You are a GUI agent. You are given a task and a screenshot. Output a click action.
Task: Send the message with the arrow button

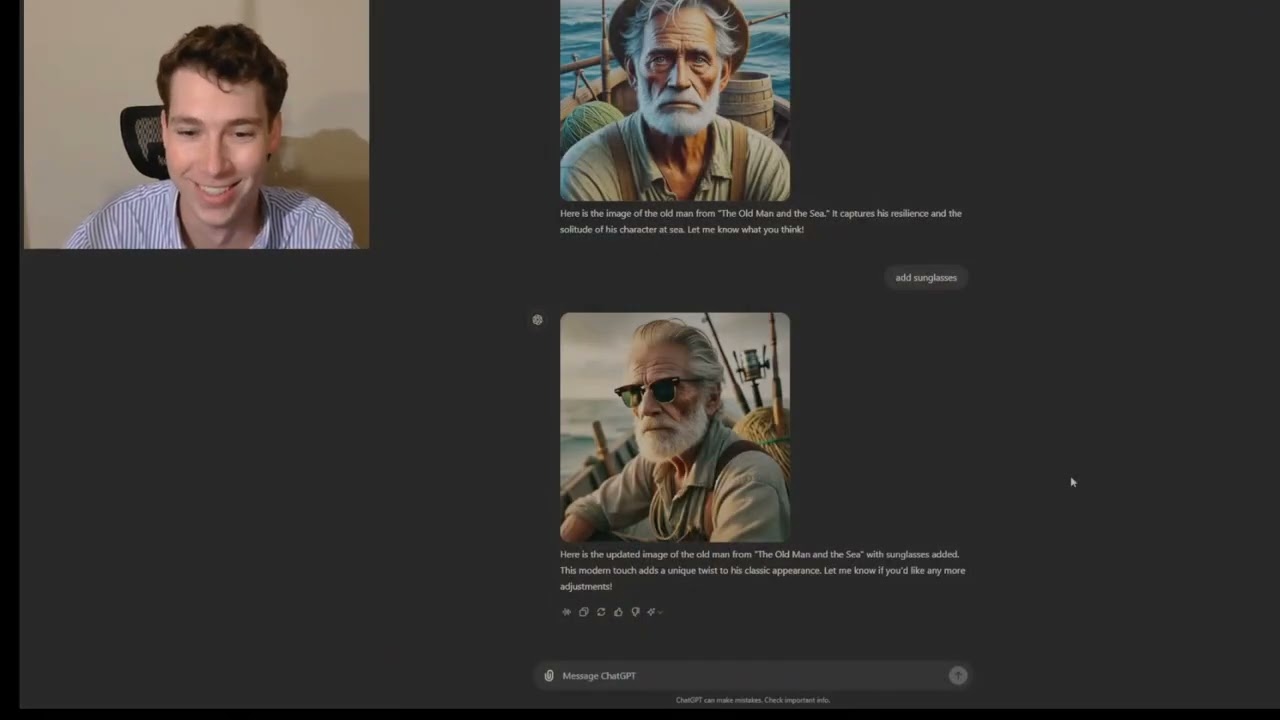958,676
